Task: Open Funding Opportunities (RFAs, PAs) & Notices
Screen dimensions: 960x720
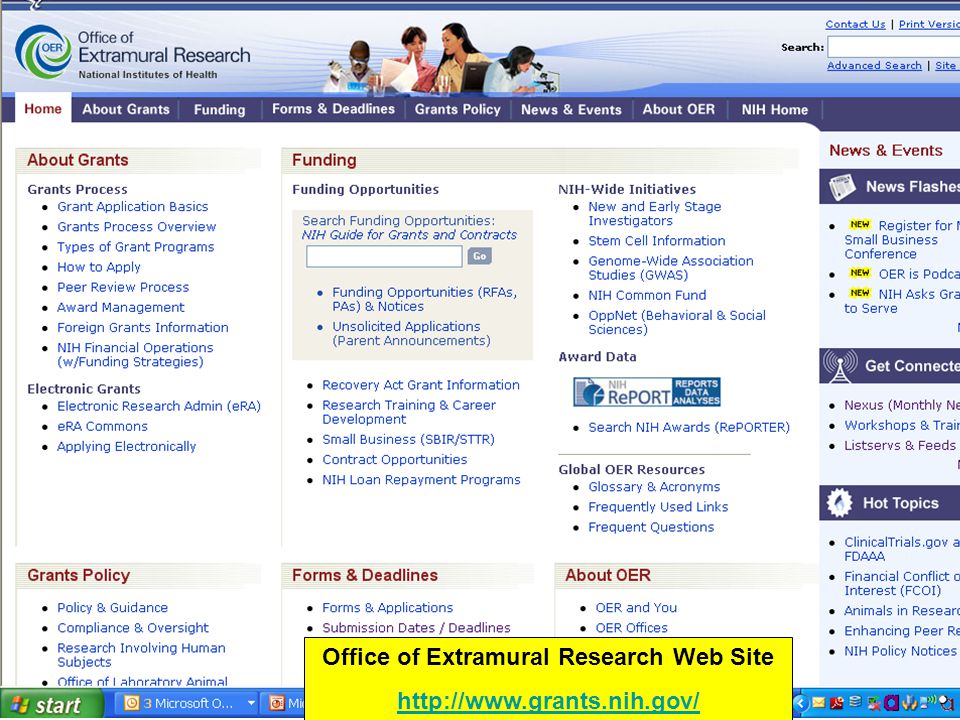Action: click(x=424, y=299)
